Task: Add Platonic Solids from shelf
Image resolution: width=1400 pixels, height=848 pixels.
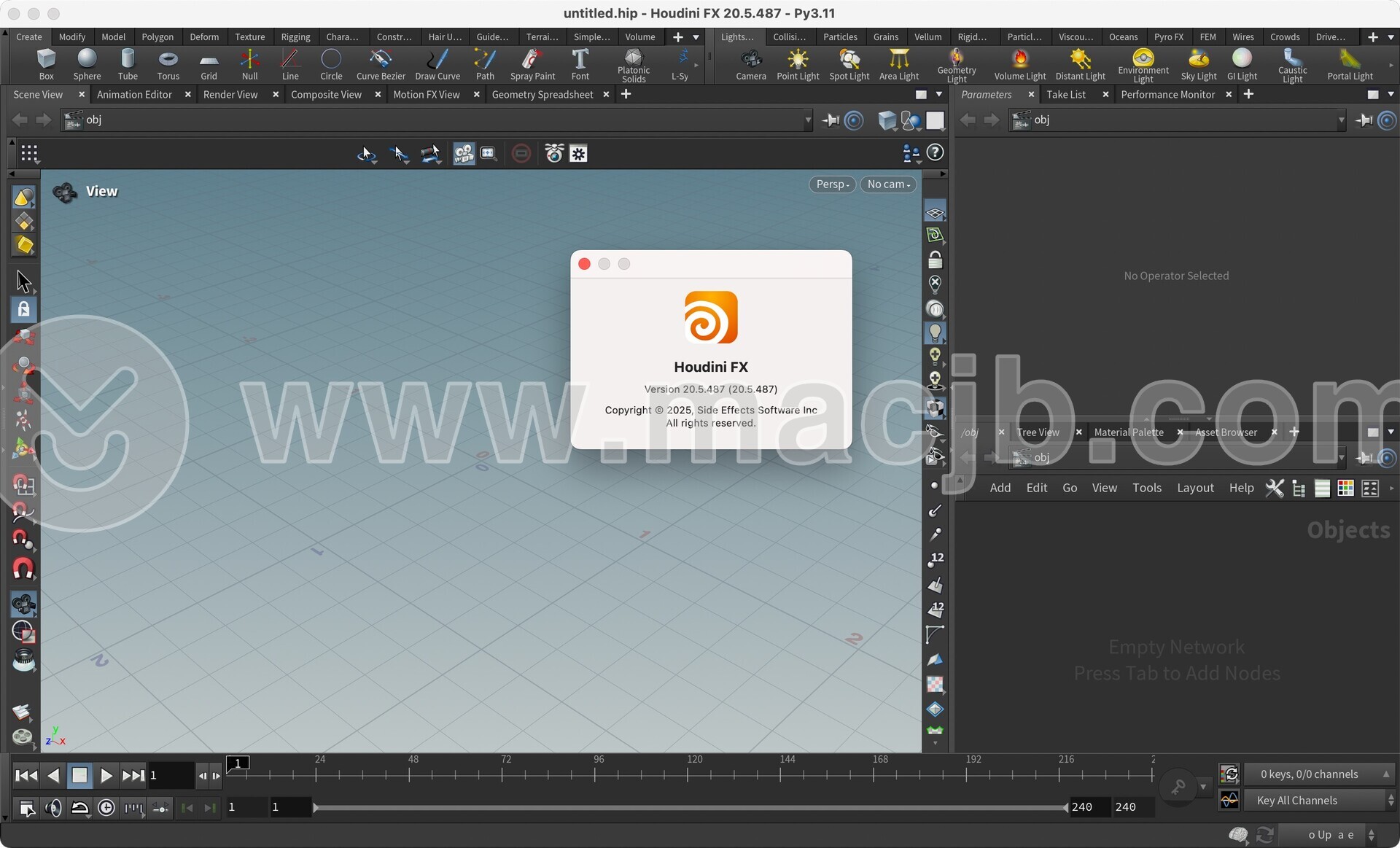Action: point(633,66)
